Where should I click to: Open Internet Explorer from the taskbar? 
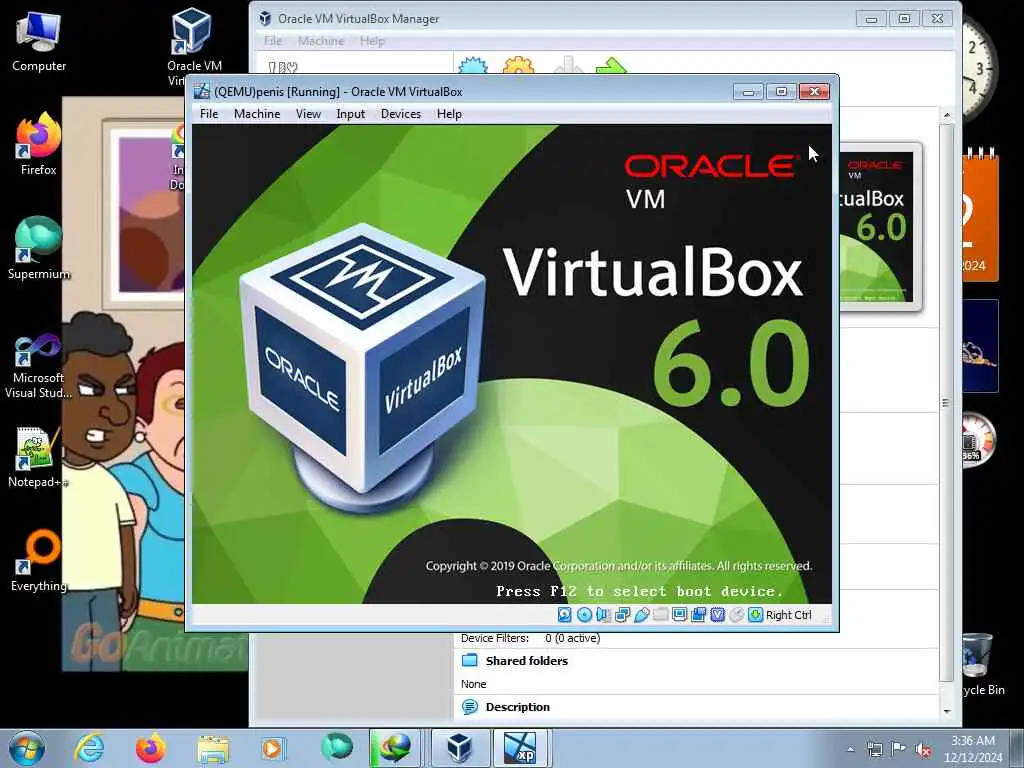(89, 748)
